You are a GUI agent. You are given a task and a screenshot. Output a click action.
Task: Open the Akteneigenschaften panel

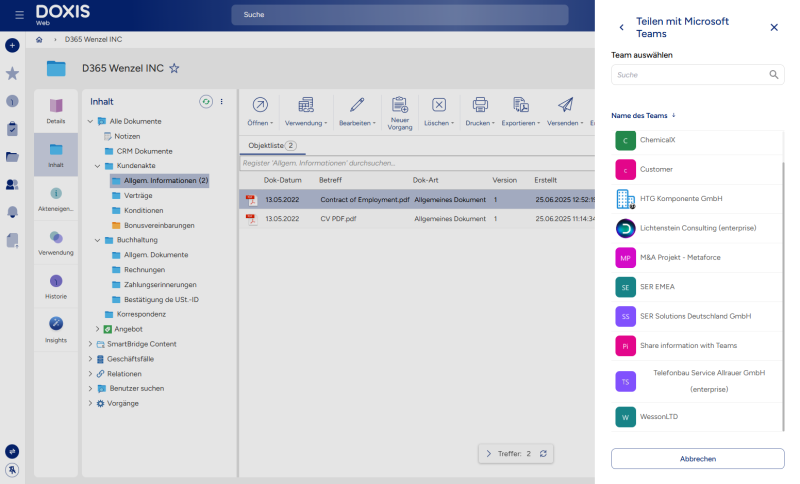tap(56, 199)
